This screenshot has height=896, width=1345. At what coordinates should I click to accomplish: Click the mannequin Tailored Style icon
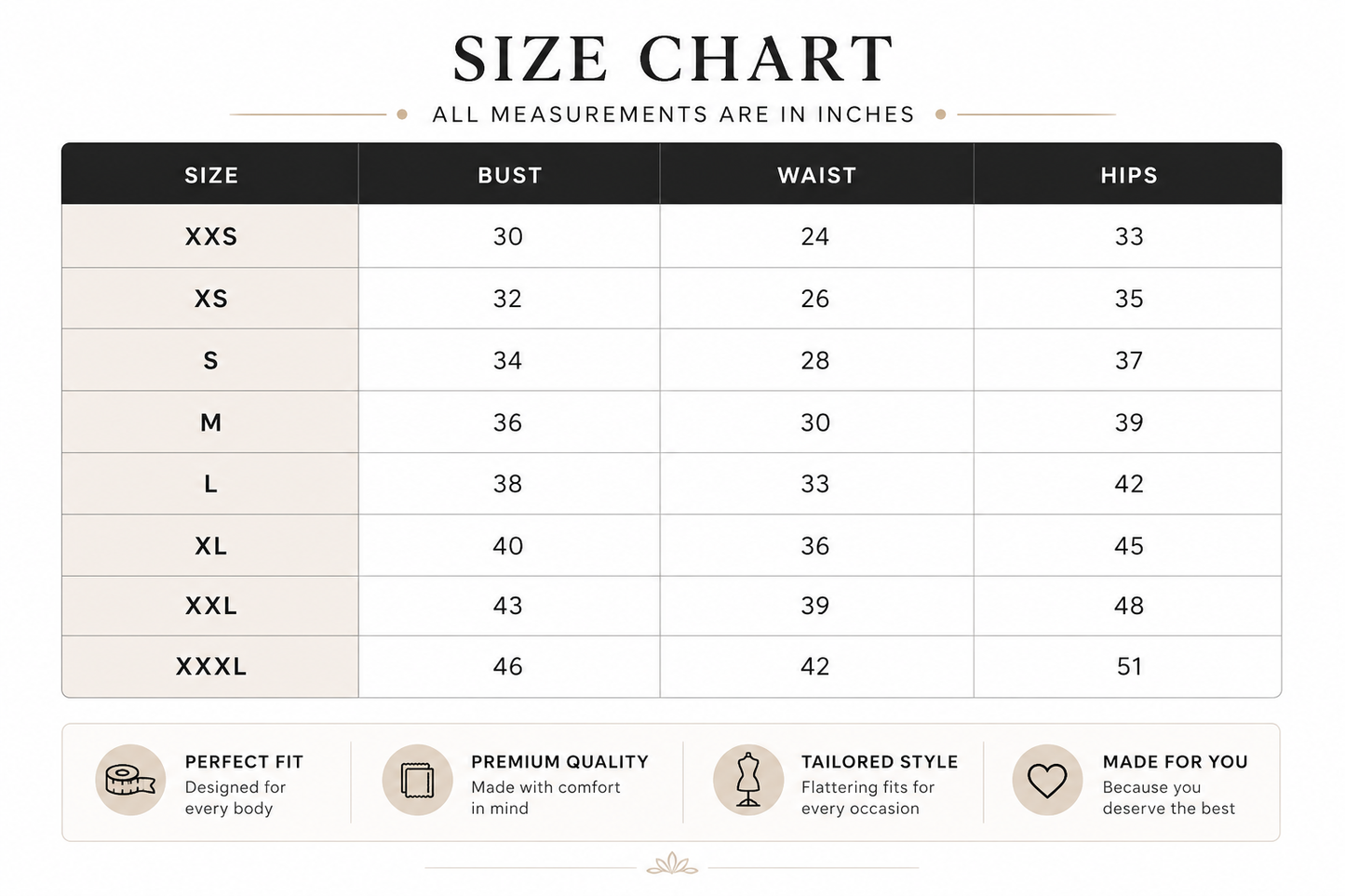(748, 780)
